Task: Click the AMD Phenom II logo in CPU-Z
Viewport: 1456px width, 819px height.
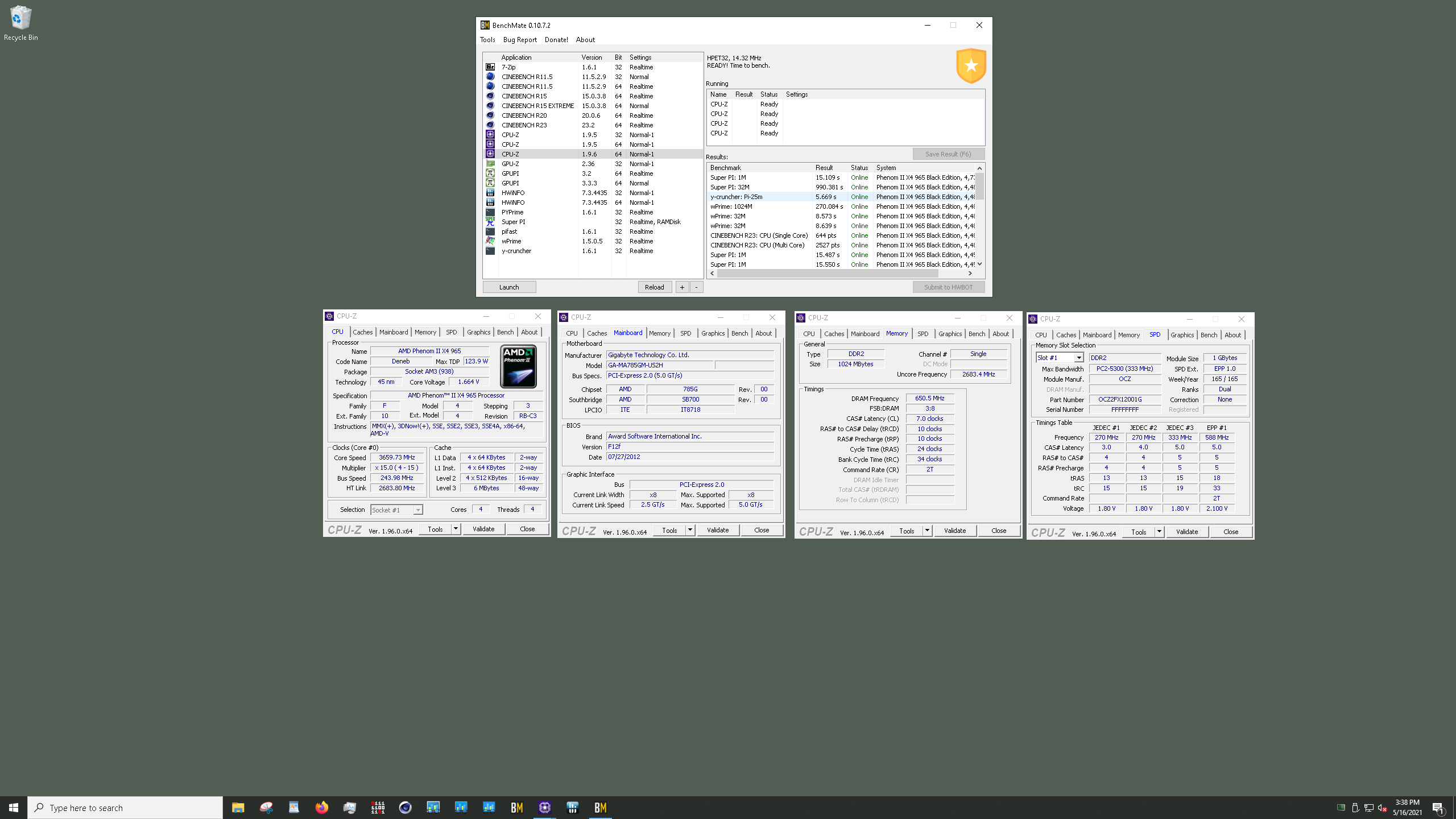Action: (x=518, y=367)
